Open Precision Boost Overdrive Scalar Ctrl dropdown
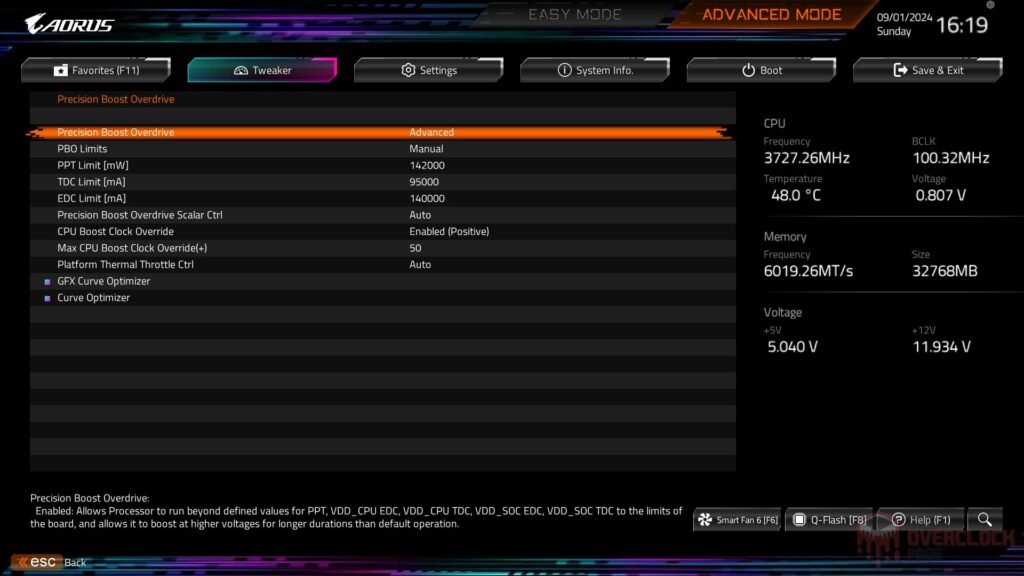1024x576 pixels. [x=420, y=214]
